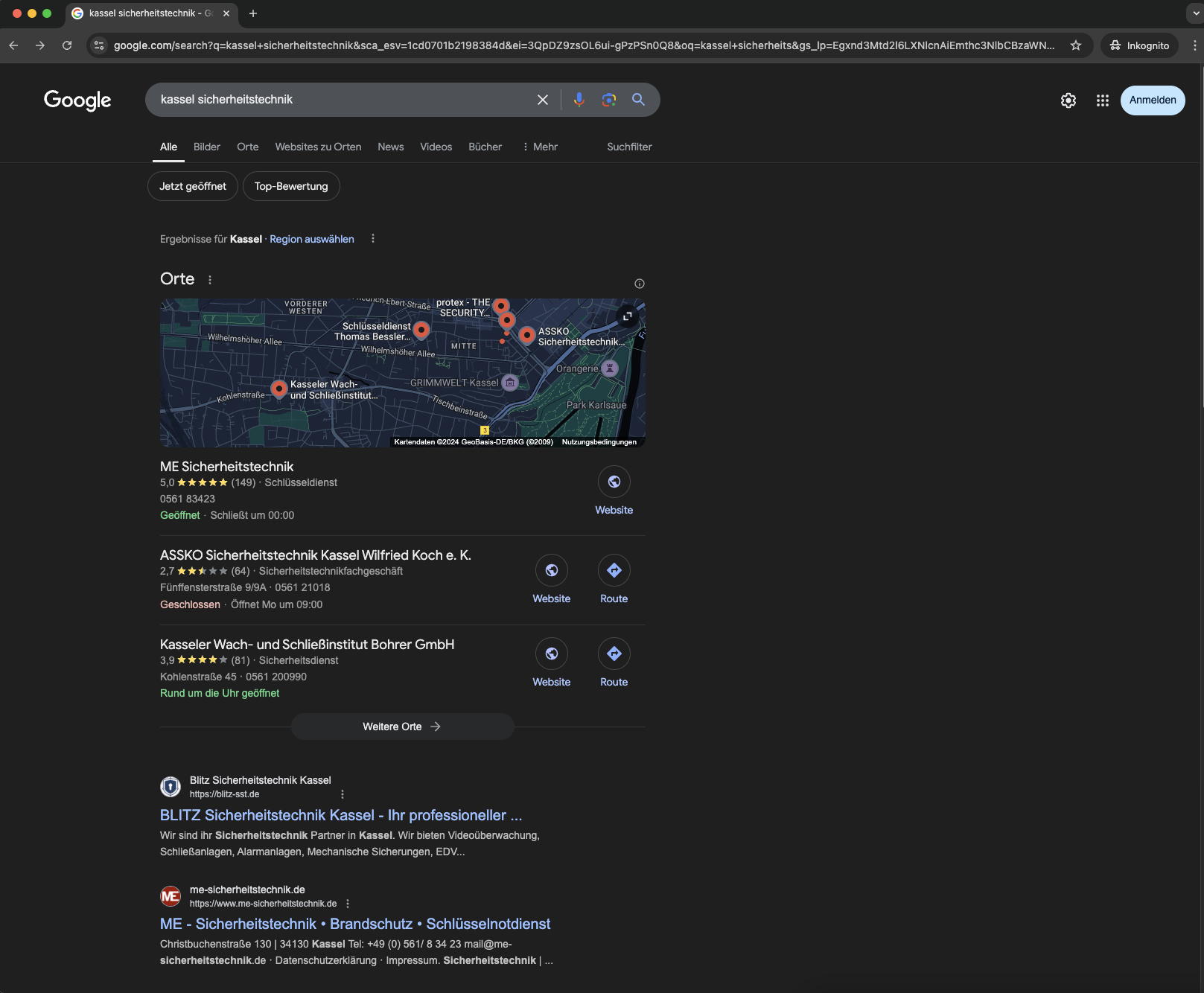Switch to Videos results tab
The height and width of the screenshot is (993, 1204).
436,147
